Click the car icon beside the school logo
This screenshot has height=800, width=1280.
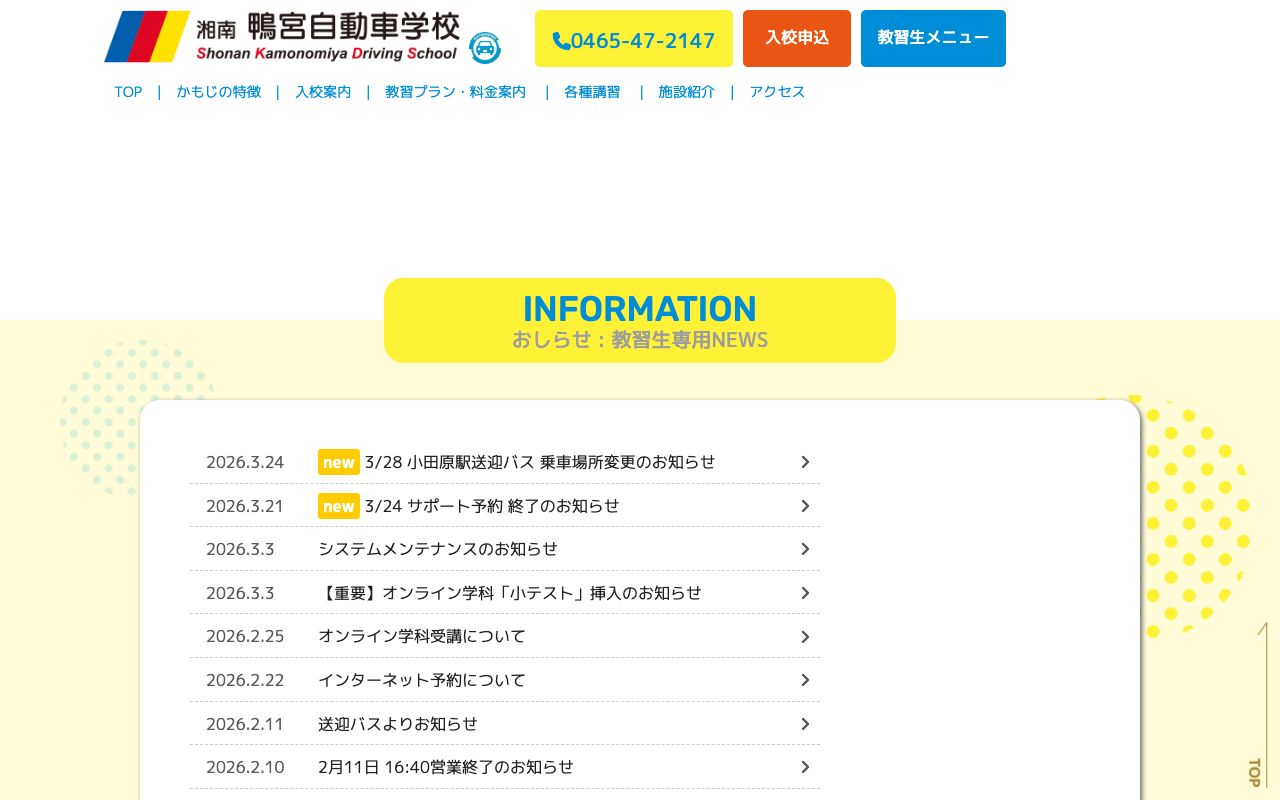click(484, 47)
